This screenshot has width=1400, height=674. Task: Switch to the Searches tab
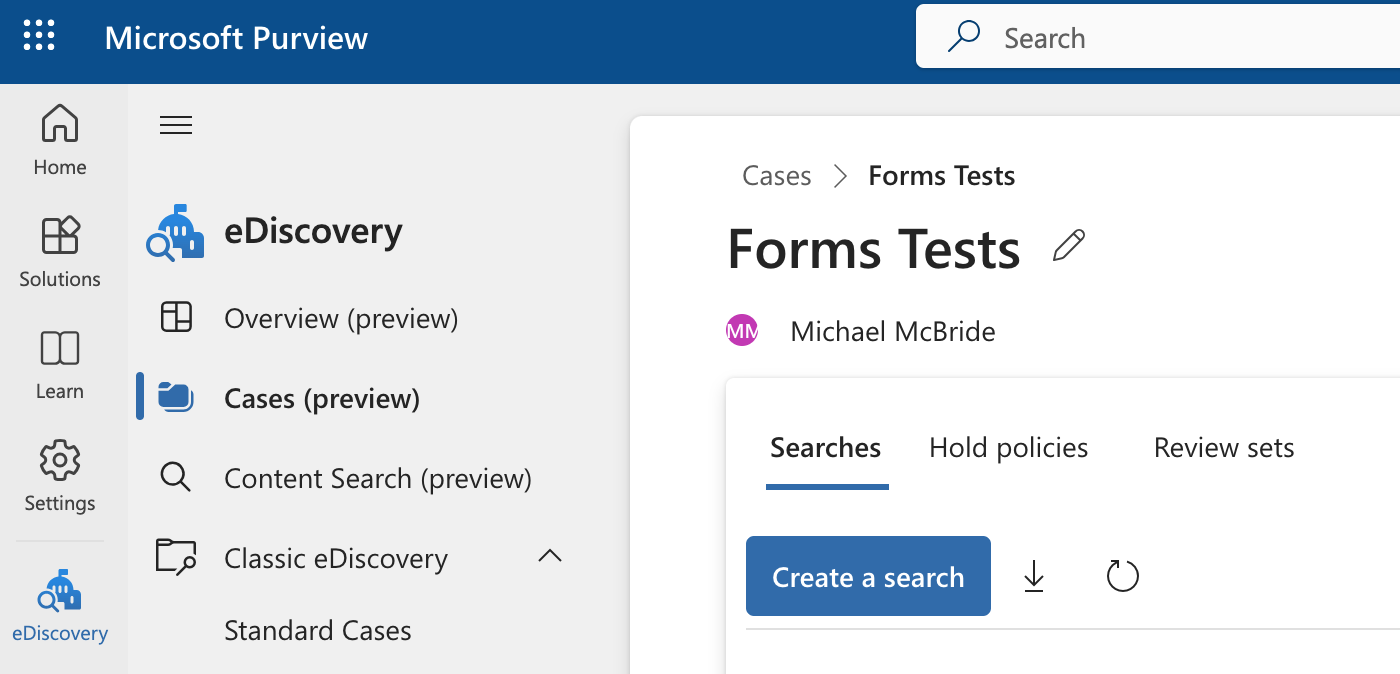coord(826,448)
